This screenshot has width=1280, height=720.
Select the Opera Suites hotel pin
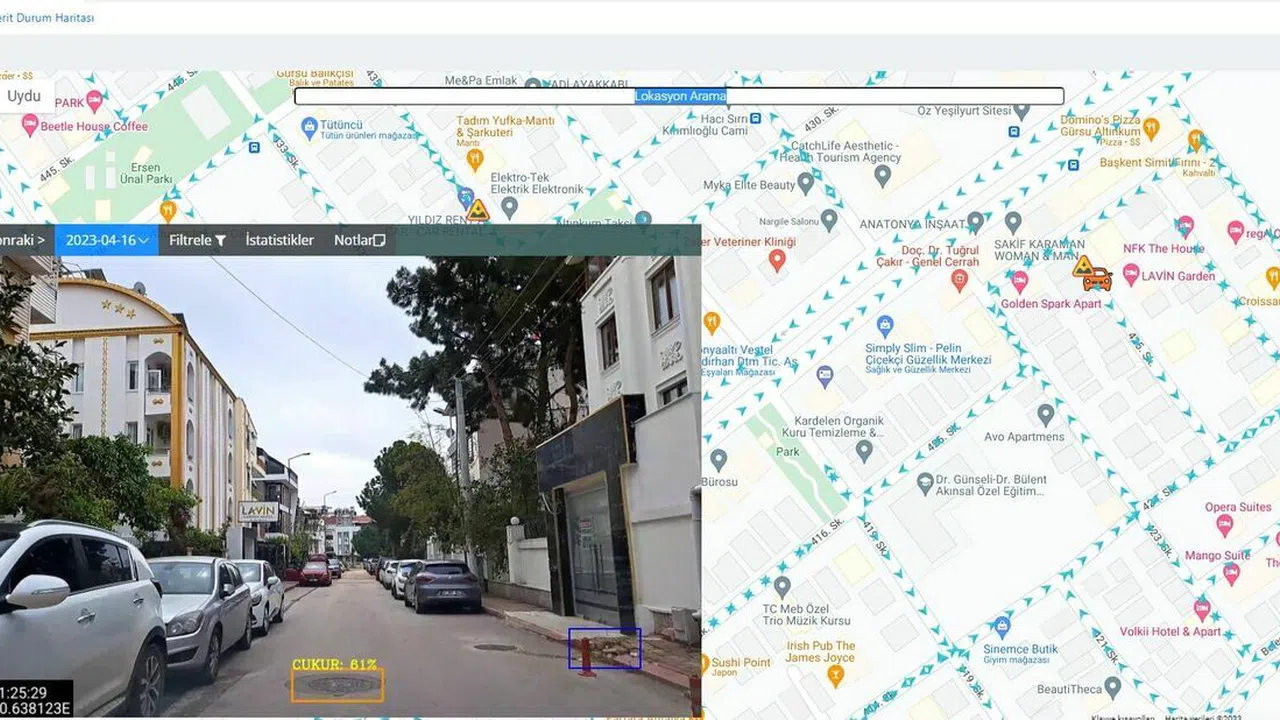[x=1221, y=527]
